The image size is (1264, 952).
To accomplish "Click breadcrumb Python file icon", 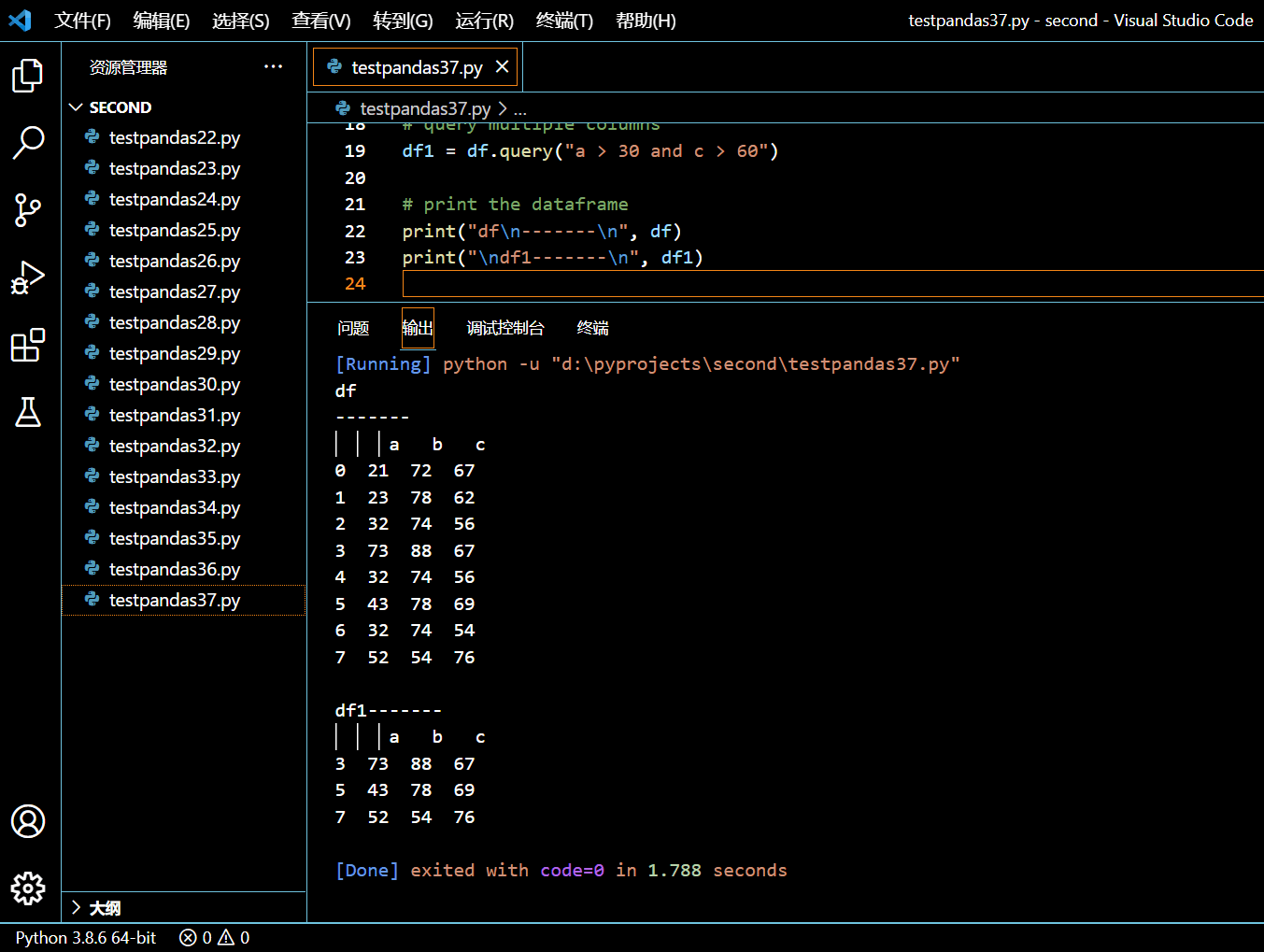I will click(x=343, y=108).
